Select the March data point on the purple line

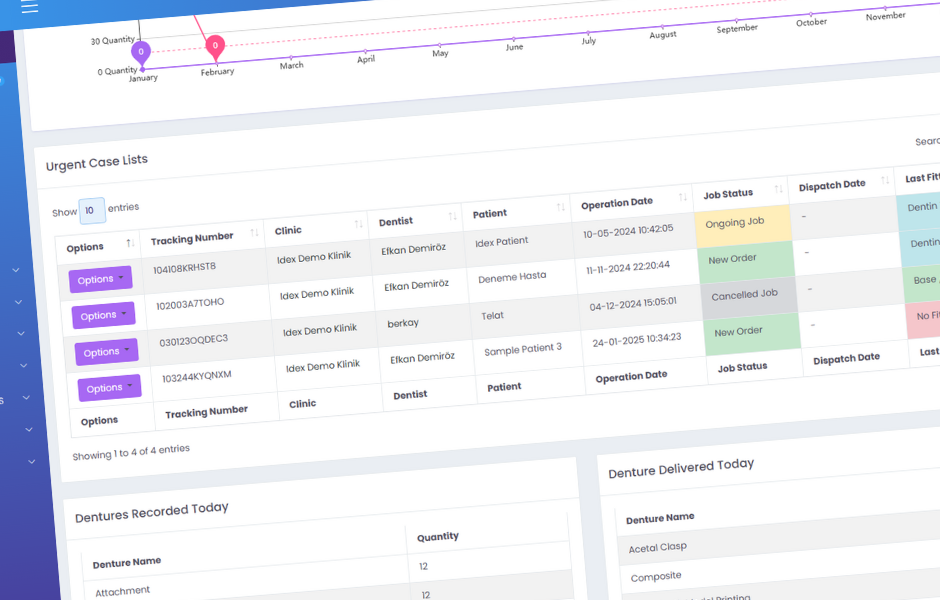(291, 58)
